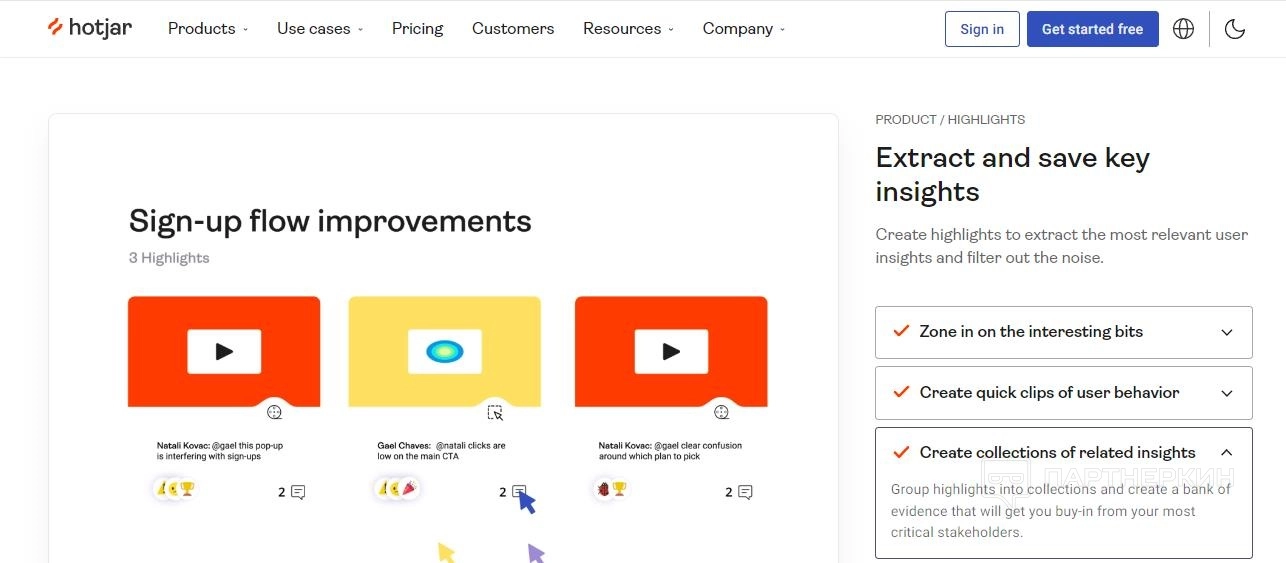
Task: Open the Resources dropdown menu
Action: pyautogui.click(x=628, y=29)
